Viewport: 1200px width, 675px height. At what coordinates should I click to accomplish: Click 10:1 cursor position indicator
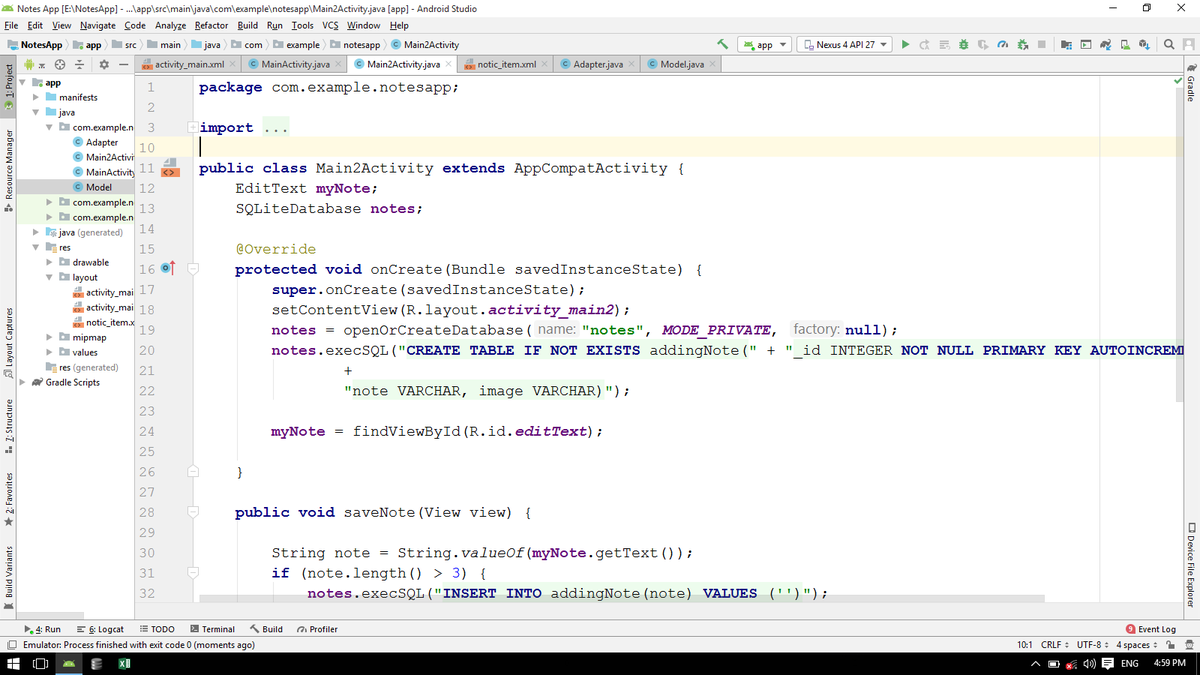pos(1024,644)
